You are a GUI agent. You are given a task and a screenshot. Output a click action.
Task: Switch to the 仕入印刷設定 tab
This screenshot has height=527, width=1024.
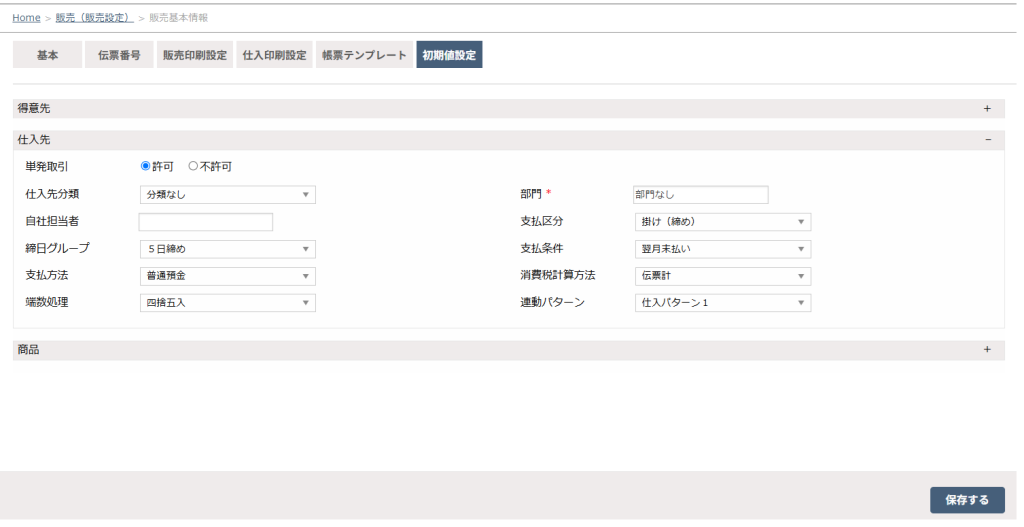coord(274,55)
